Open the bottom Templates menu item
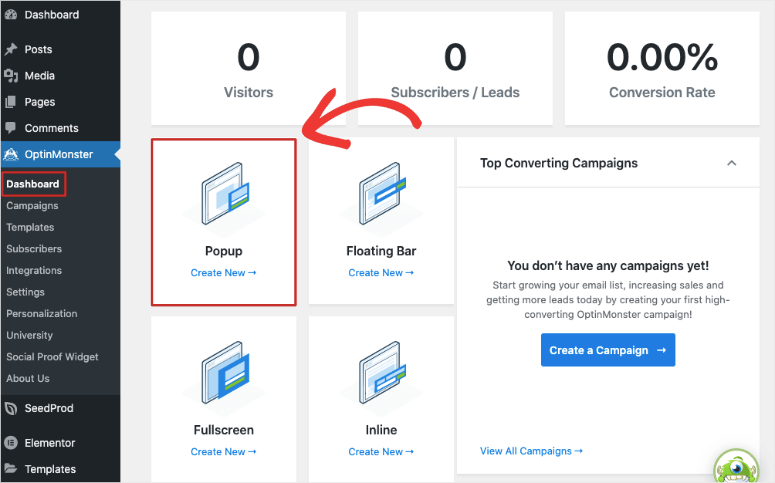This screenshot has width=775, height=483. pos(60,469)
